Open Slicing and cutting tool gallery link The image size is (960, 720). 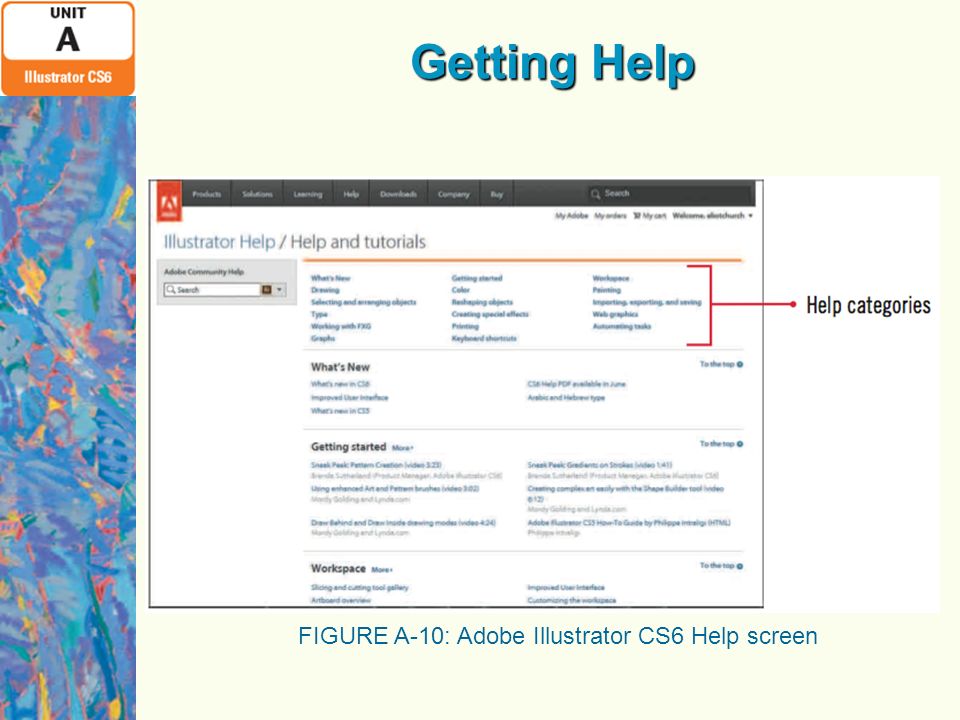359,587
